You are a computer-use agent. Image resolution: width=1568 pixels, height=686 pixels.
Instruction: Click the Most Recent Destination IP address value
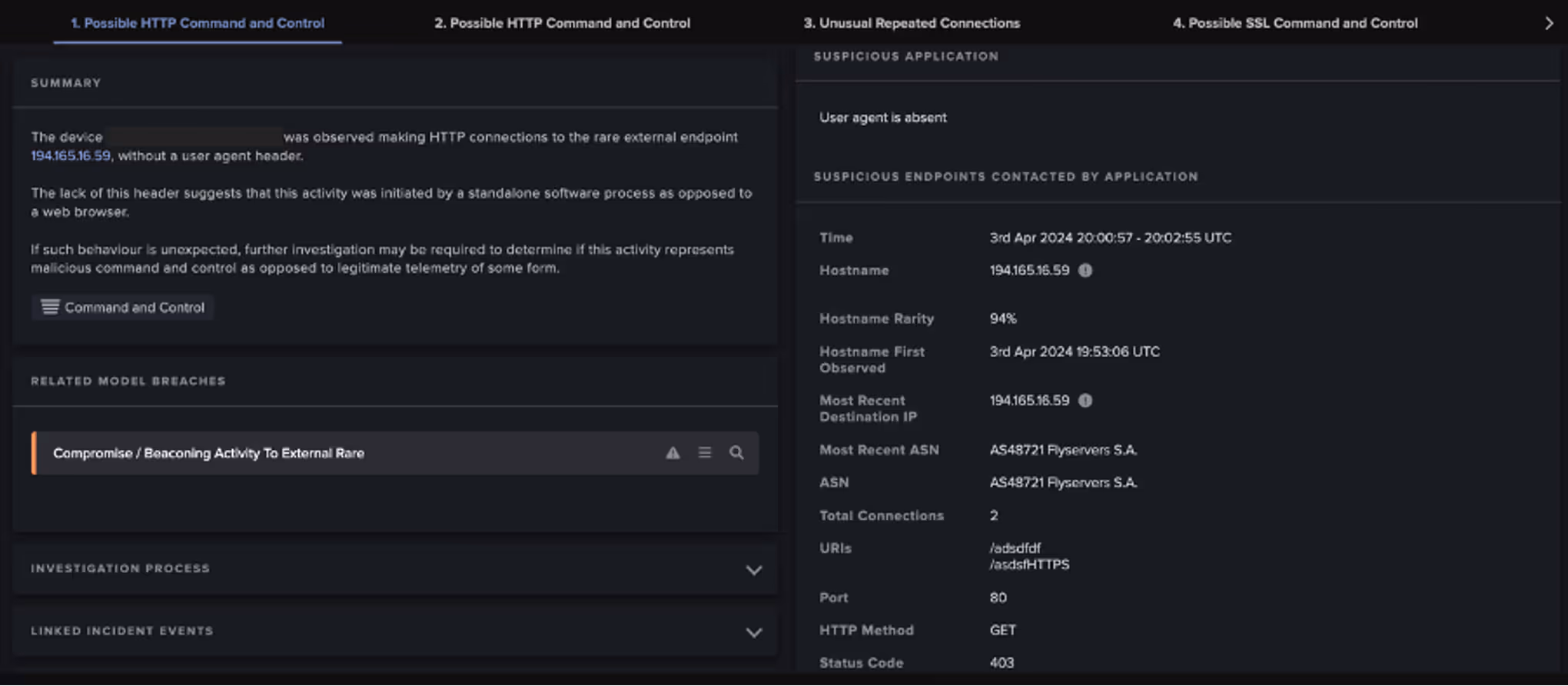1029,401
